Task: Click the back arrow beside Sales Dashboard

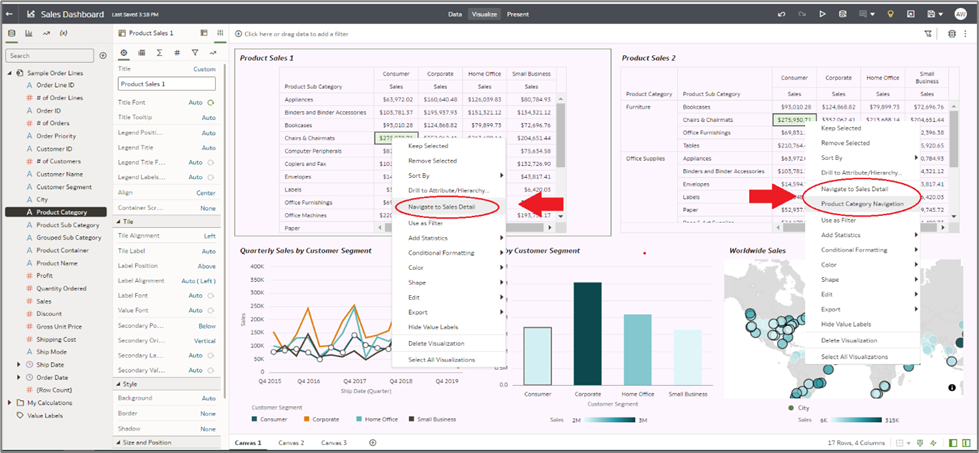Action: tap(9, 14)
